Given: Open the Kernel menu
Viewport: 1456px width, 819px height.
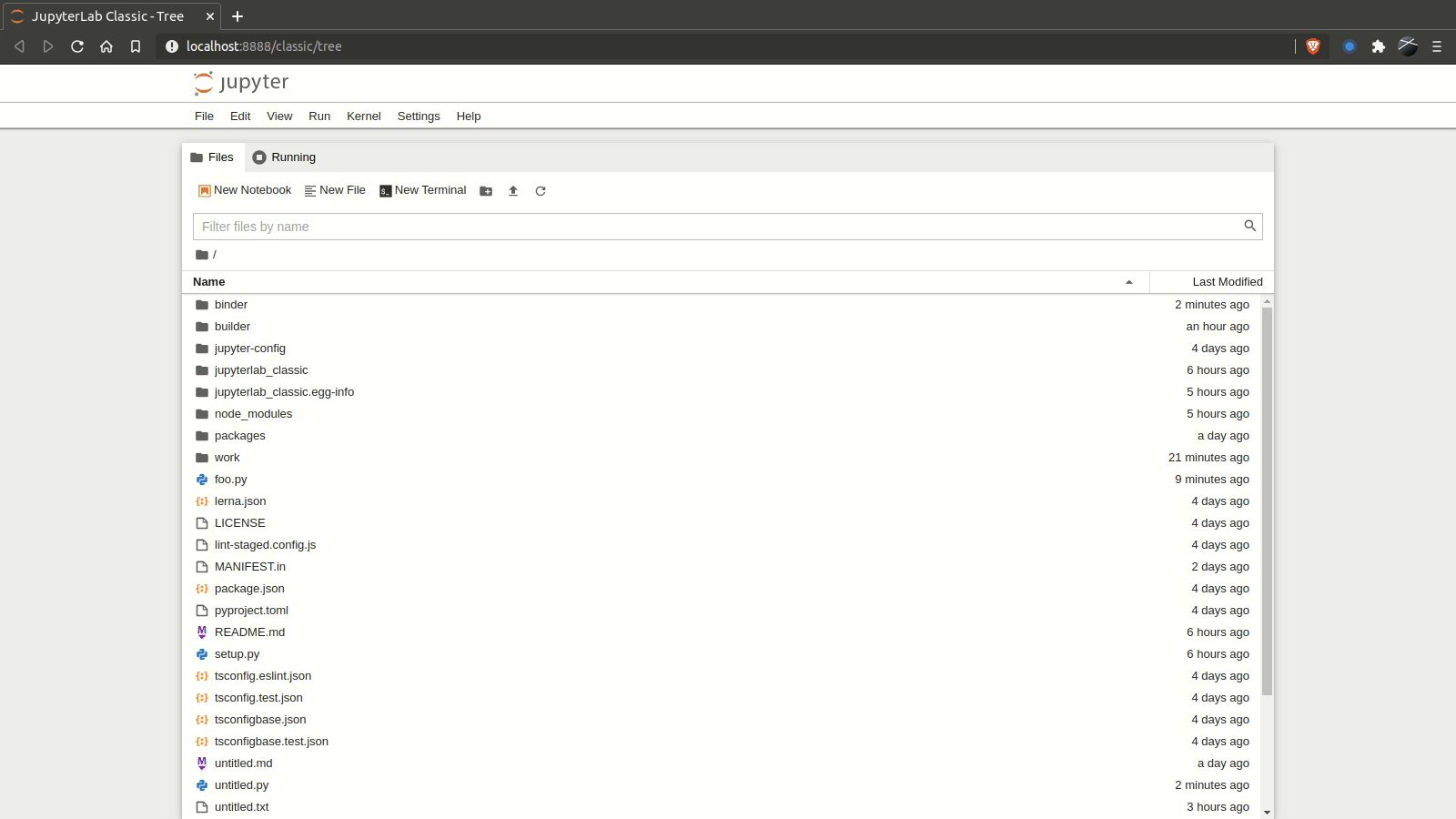Looking at the screenshot, I should click(x=364, y=116).
